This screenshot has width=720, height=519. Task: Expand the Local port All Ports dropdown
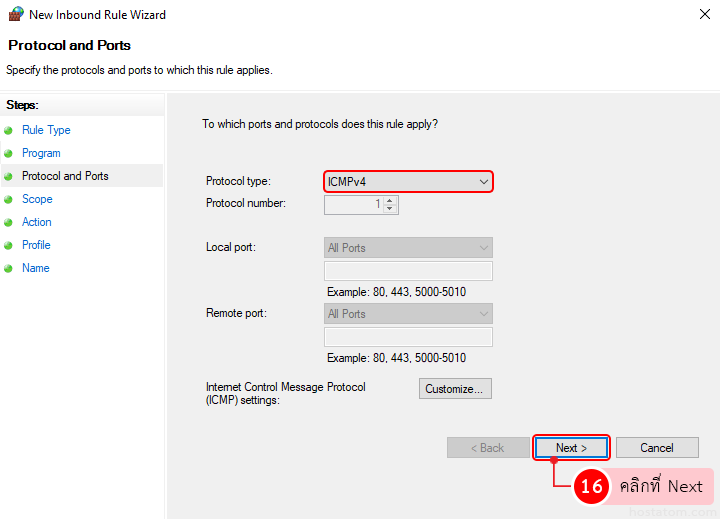(x=408, y=248)
